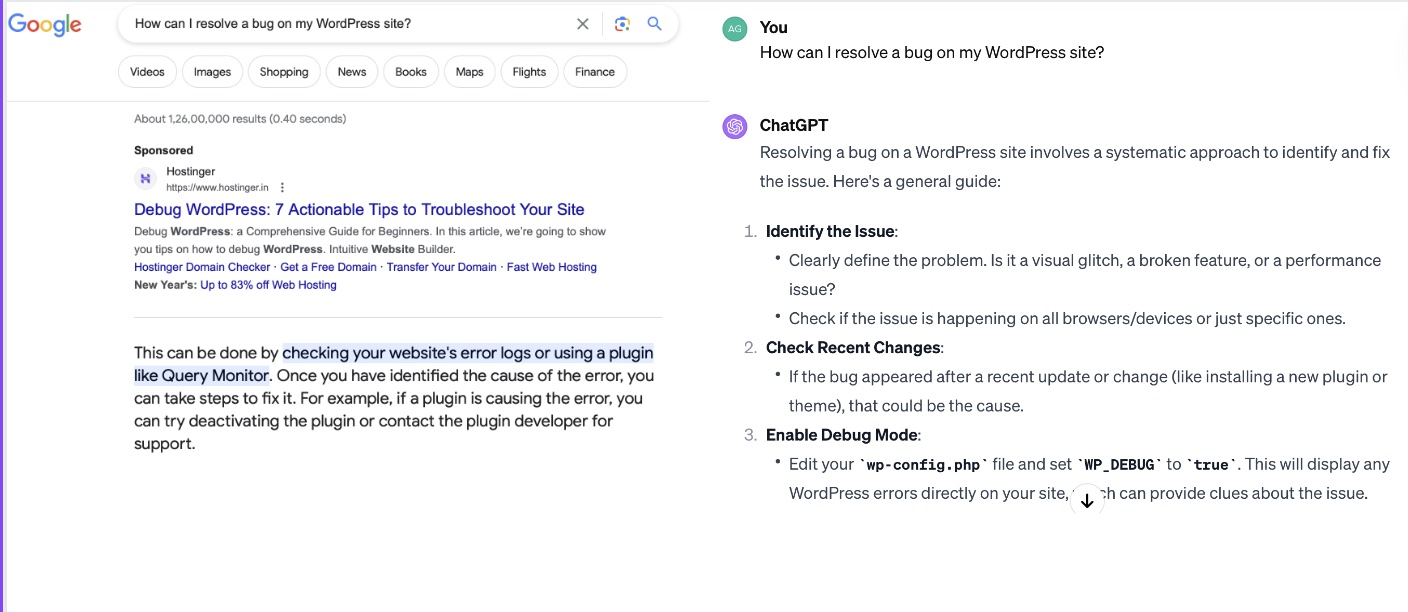Screen dimensions: 1408x612
Task: Clear the search query with X icon
Action: point(583,24)
